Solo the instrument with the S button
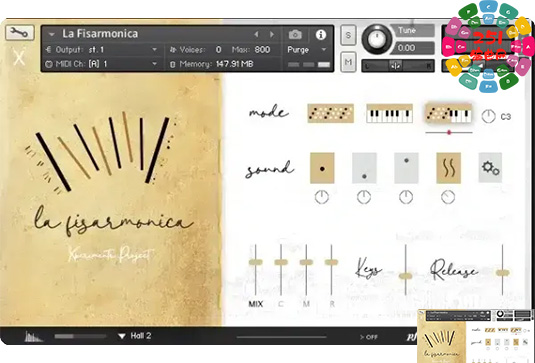535x363 pixels. [348, 35]
